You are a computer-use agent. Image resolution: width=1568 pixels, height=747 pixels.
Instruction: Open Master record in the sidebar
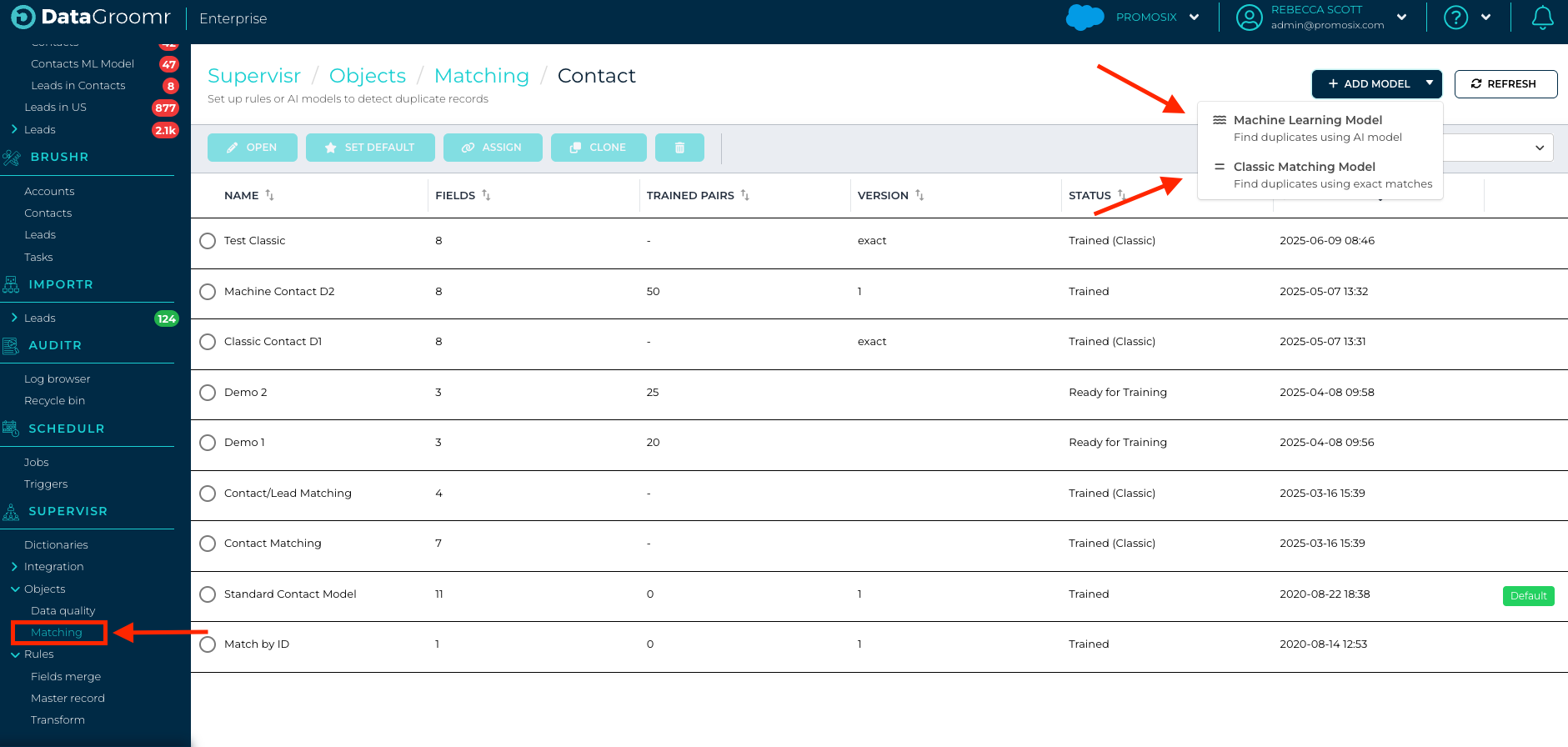pyautogui.click(x=68, y=699)
